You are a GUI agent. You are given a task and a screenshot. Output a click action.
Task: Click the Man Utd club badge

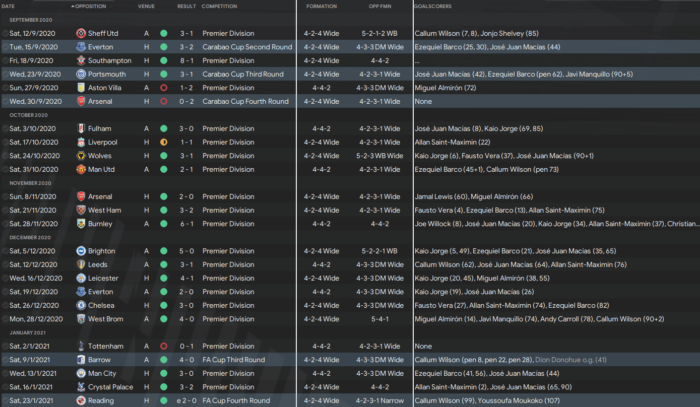click(x=81, y=170)
